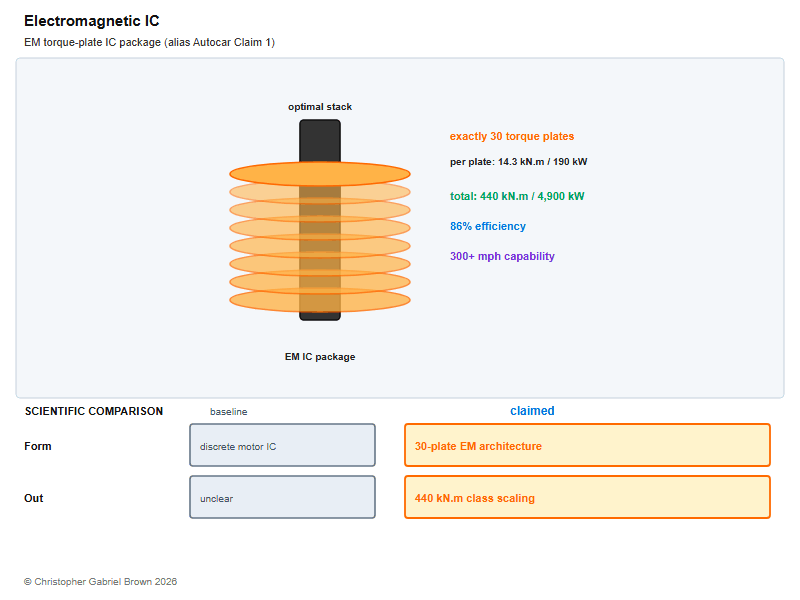The height and width of the screenshot is (600, 800).
Task: Click the '300+ mph capability' purple text
Action: click(502, 256)
